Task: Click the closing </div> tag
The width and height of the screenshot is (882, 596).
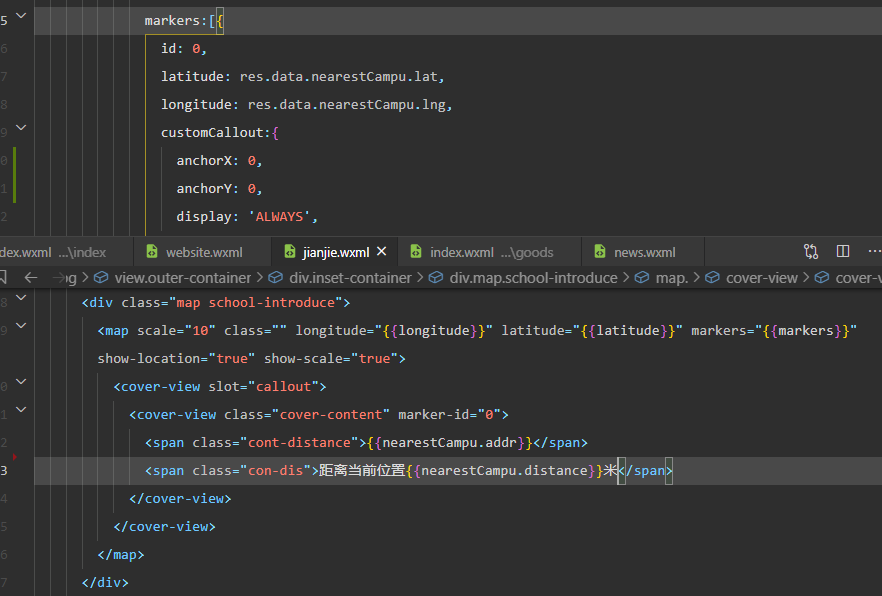Action: 105,583
